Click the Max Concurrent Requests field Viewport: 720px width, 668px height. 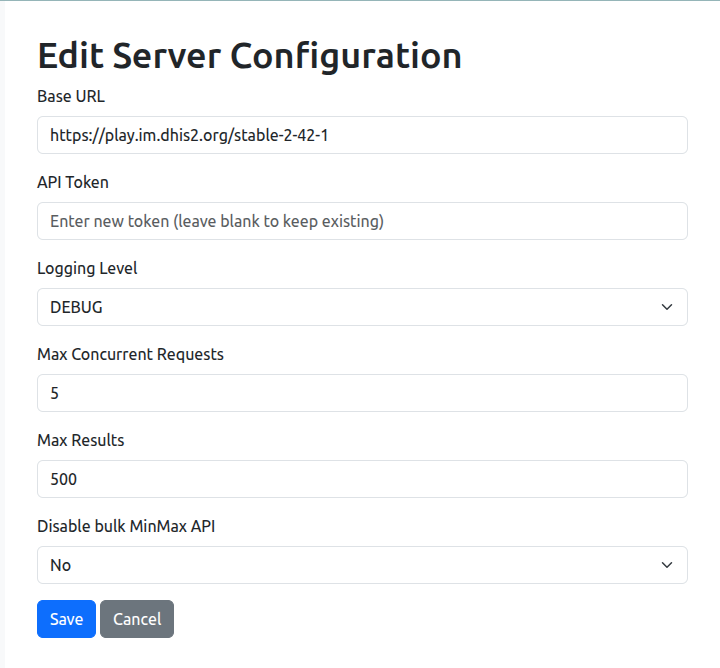[362, 393]
